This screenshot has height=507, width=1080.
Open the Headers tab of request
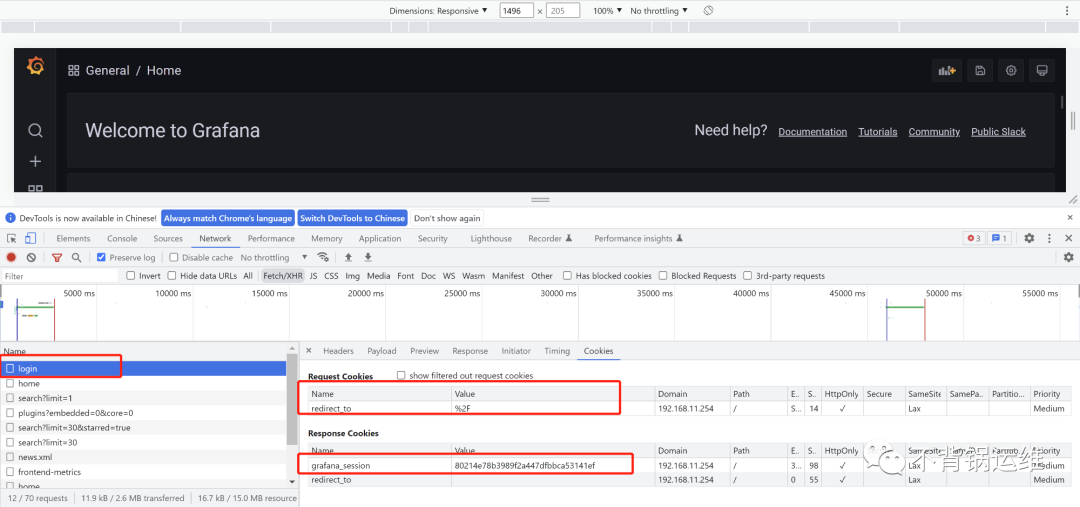[x=338, y=351]
